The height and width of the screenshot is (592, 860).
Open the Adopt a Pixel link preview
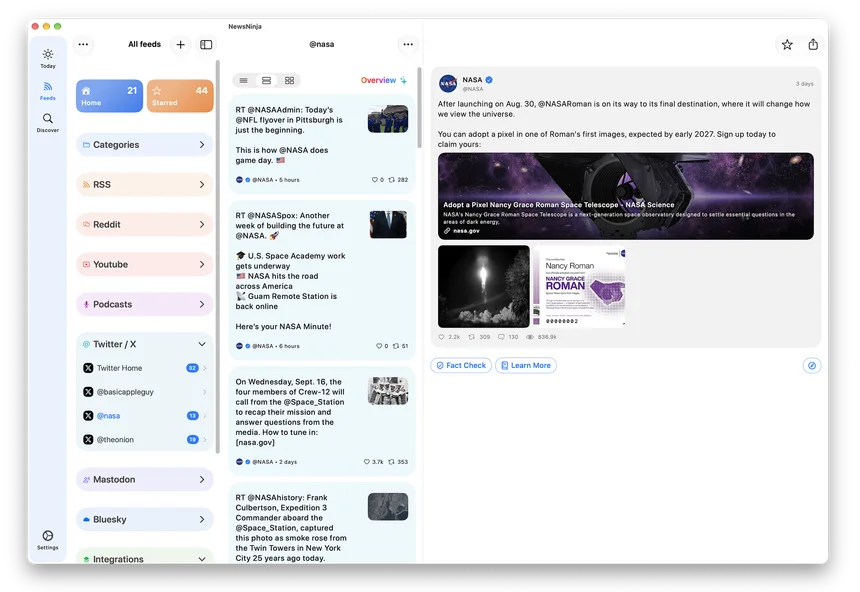click(626, 196)
